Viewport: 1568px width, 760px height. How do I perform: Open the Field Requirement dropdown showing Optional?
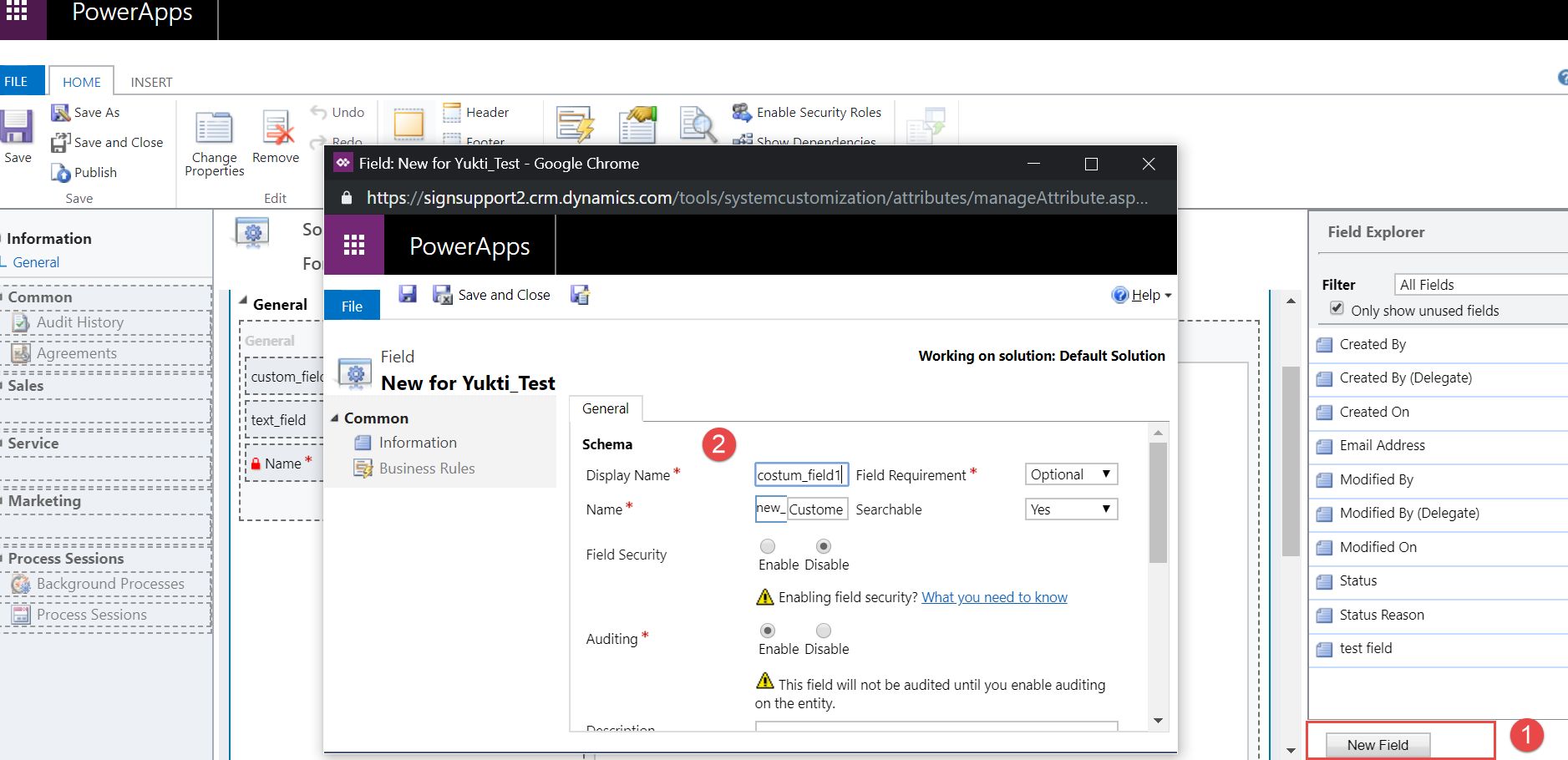click(x=1071, y=474)
